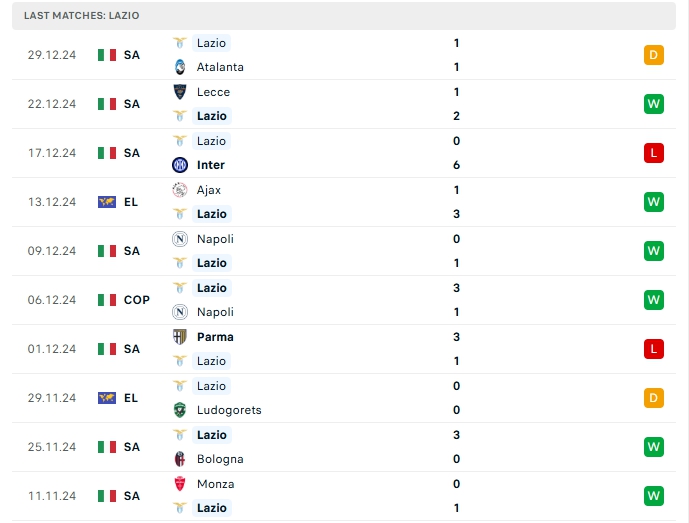This screenshot has width=689, height=523.
Task: Click the Ajax club crest icon
Action: pyautogui.click(x=180, y=190)
